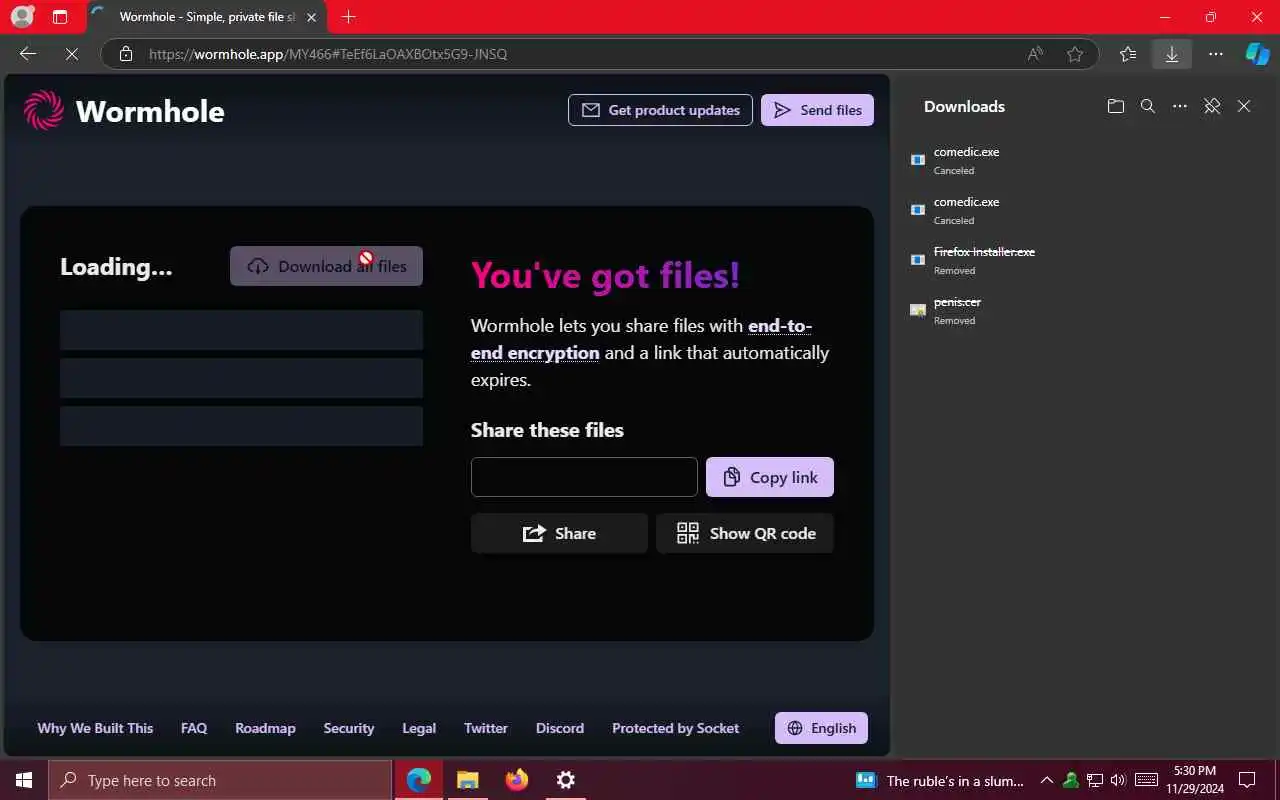
Task: Open downloads folder icon
Action: tap(1116, 106)
